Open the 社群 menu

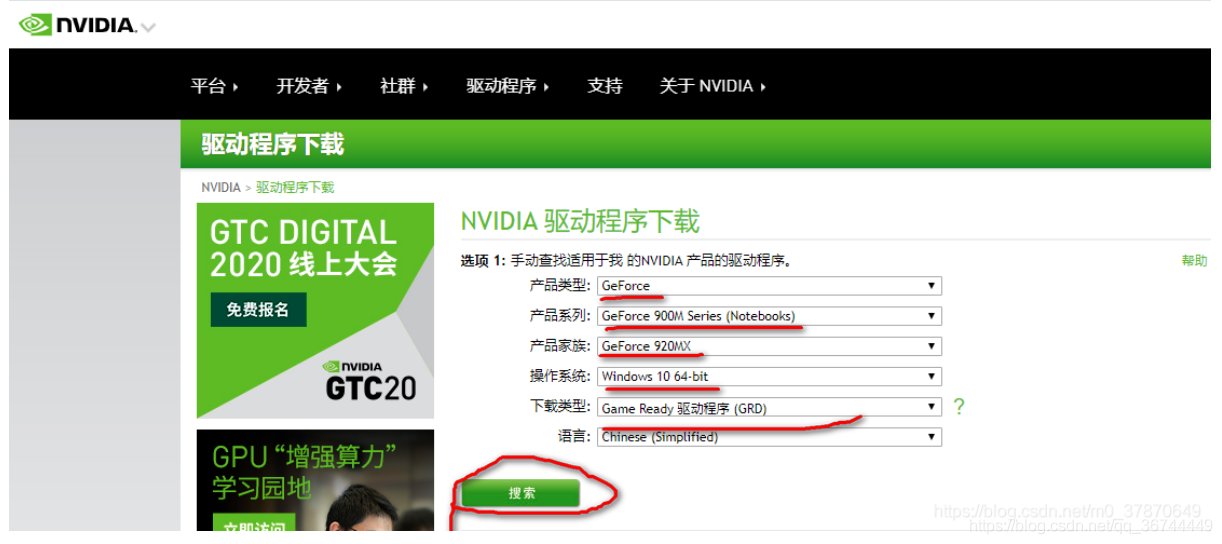(404, 86)
